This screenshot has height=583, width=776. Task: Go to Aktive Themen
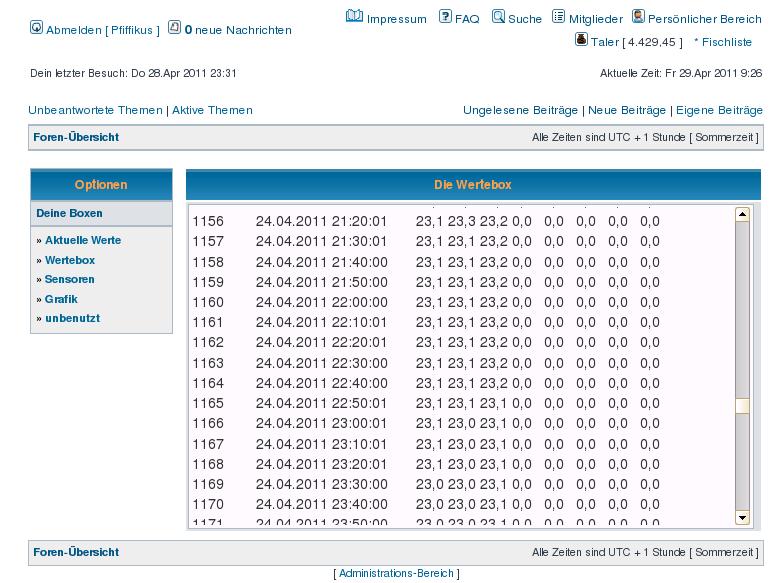tap(212, 110)
